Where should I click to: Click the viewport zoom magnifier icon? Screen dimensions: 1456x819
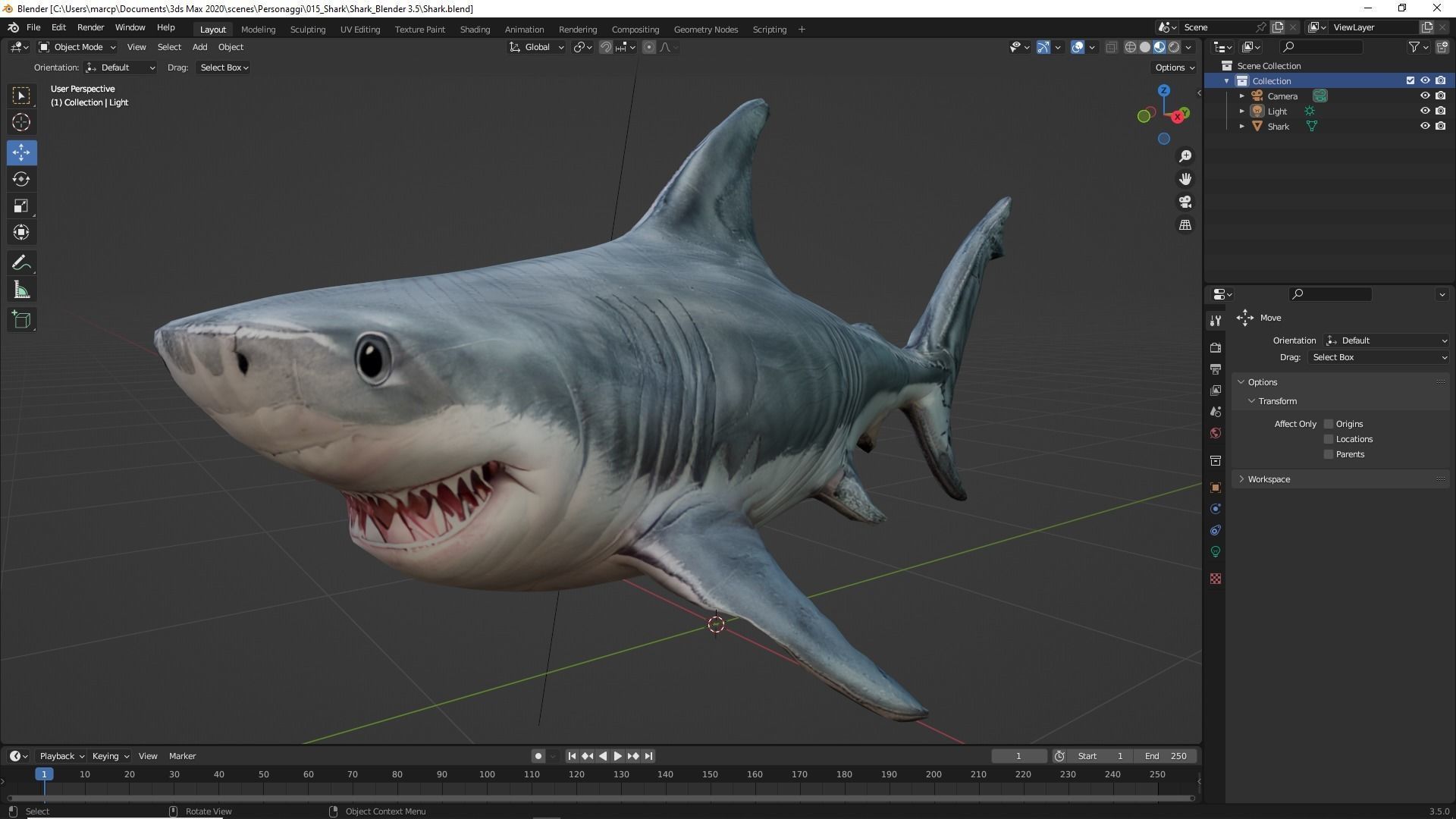point(1185,156)
